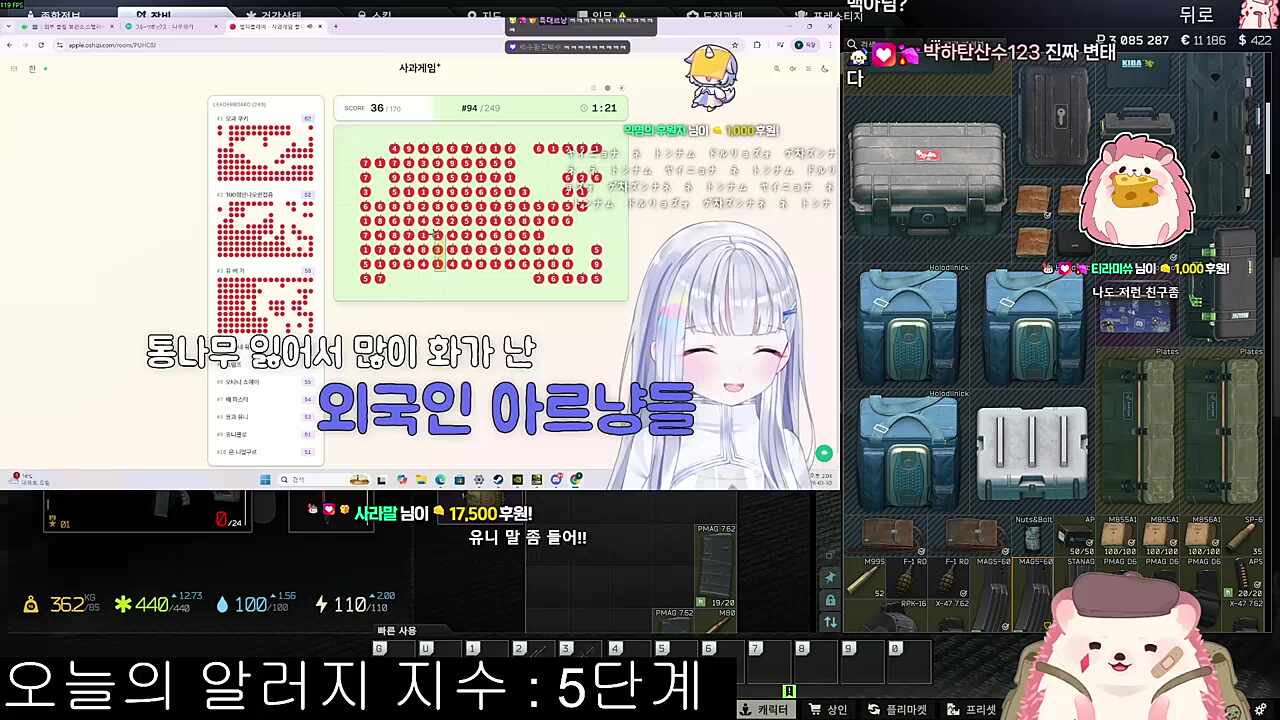Open the 상인 traders tab
The width and height of the screenshot is (1280, 720).
point(828,710)
